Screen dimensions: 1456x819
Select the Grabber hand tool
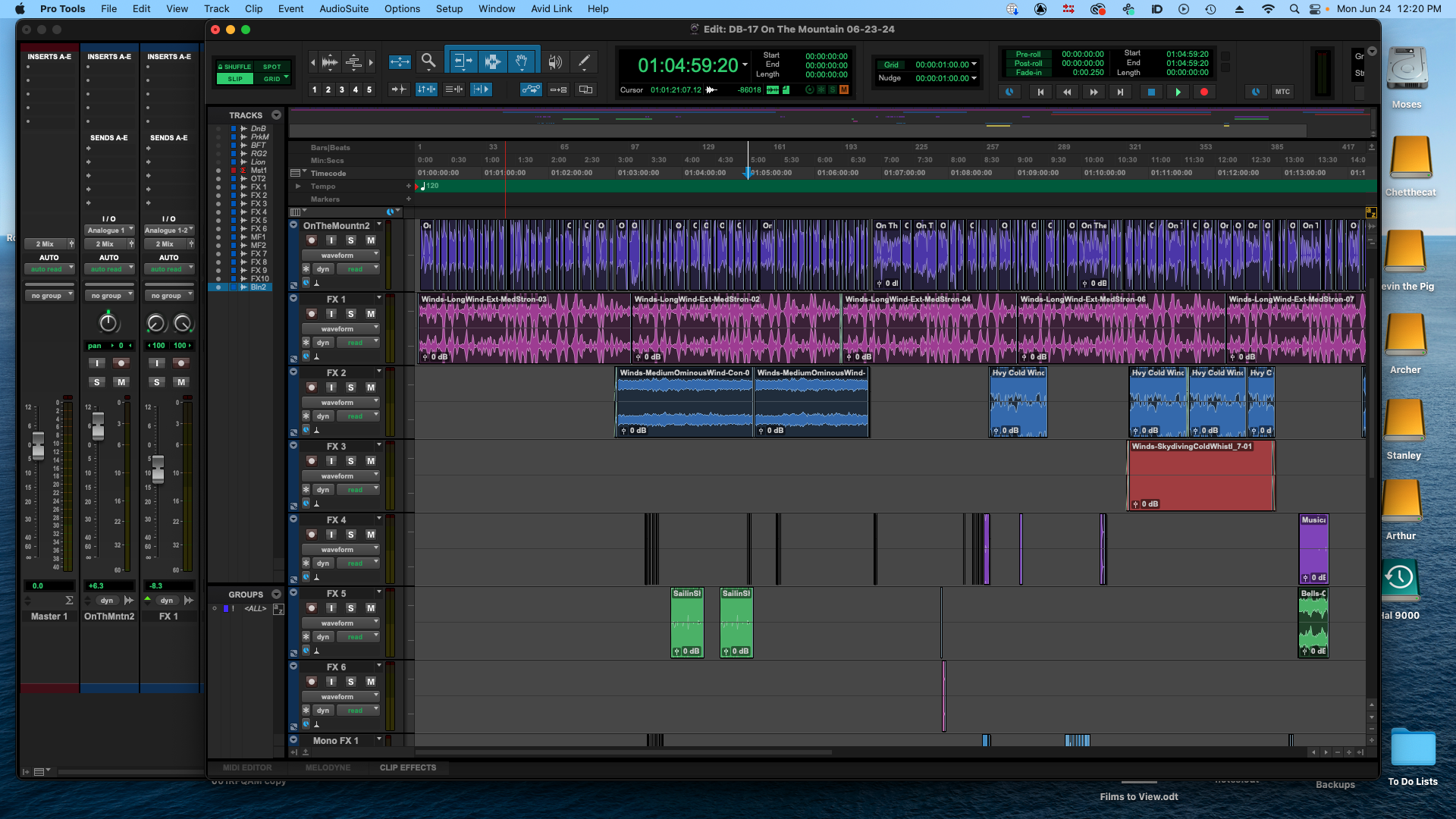[522, 61]
